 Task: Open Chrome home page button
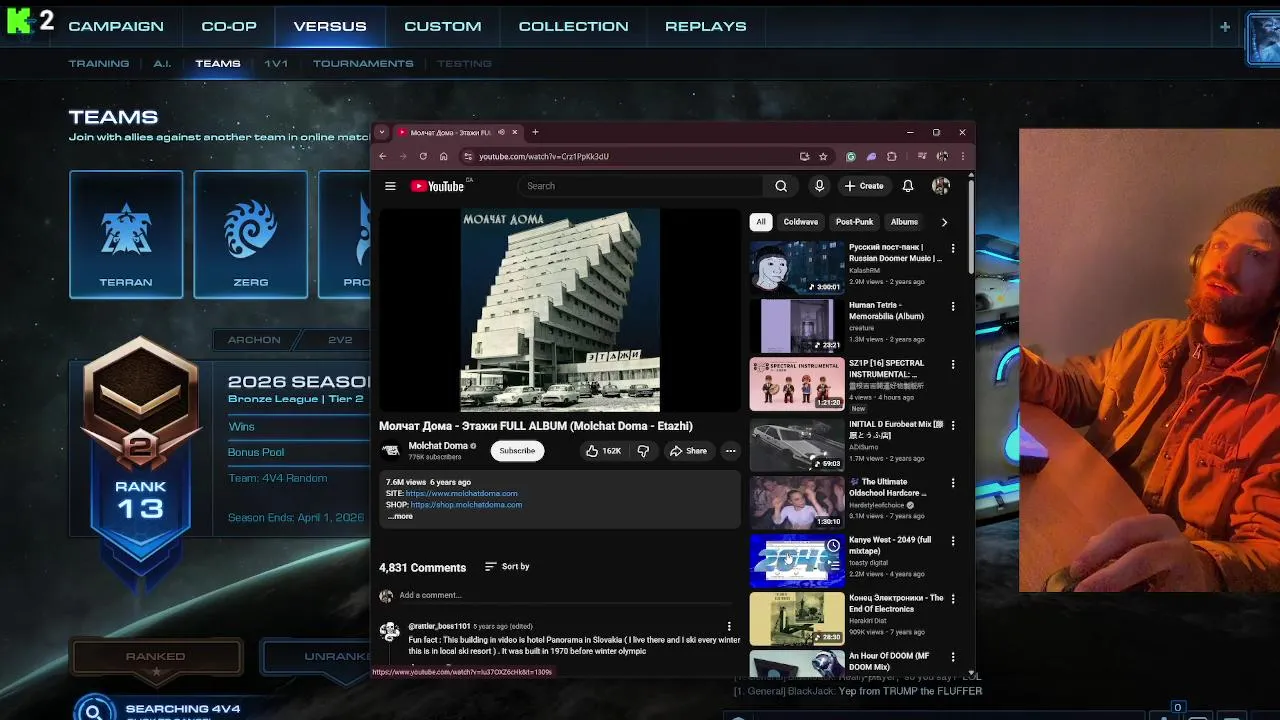[444, 156]
